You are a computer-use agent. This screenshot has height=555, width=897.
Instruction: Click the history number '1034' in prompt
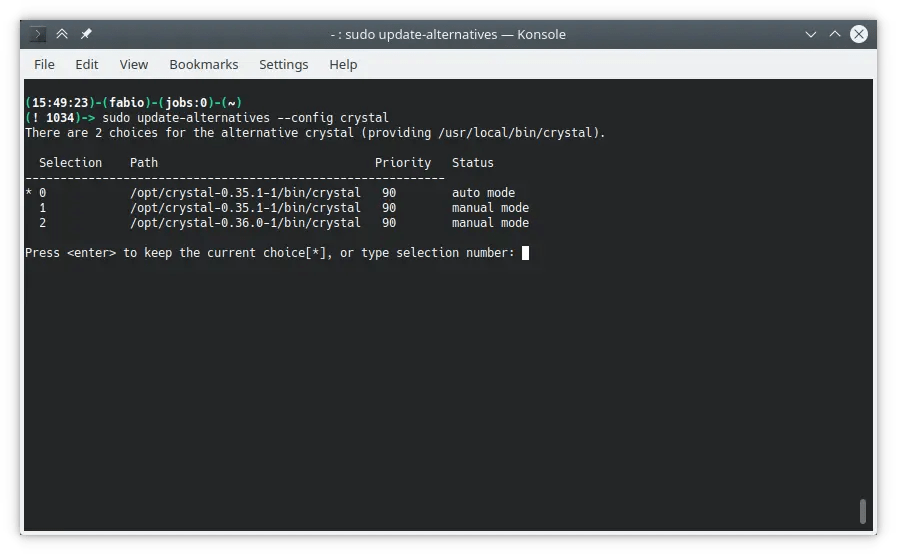click(x=60, y=118)
